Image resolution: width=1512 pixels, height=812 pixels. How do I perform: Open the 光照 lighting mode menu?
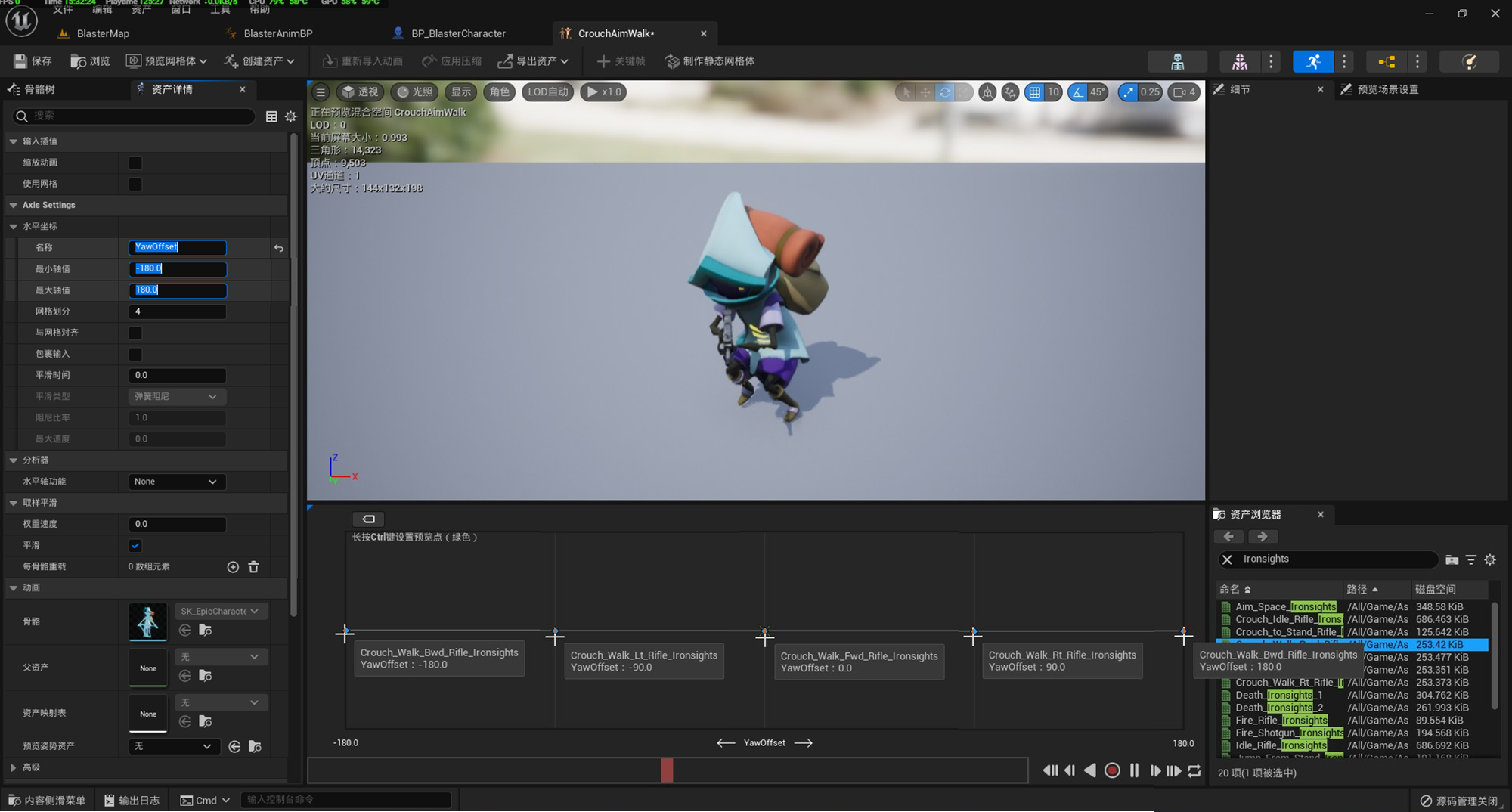(x=414, y=92)
